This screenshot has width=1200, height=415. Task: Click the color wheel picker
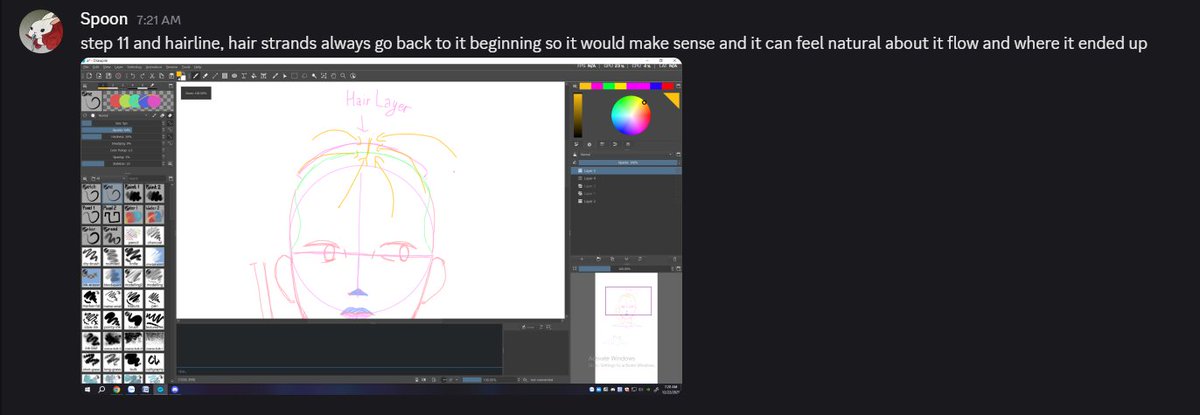point(631,115)
